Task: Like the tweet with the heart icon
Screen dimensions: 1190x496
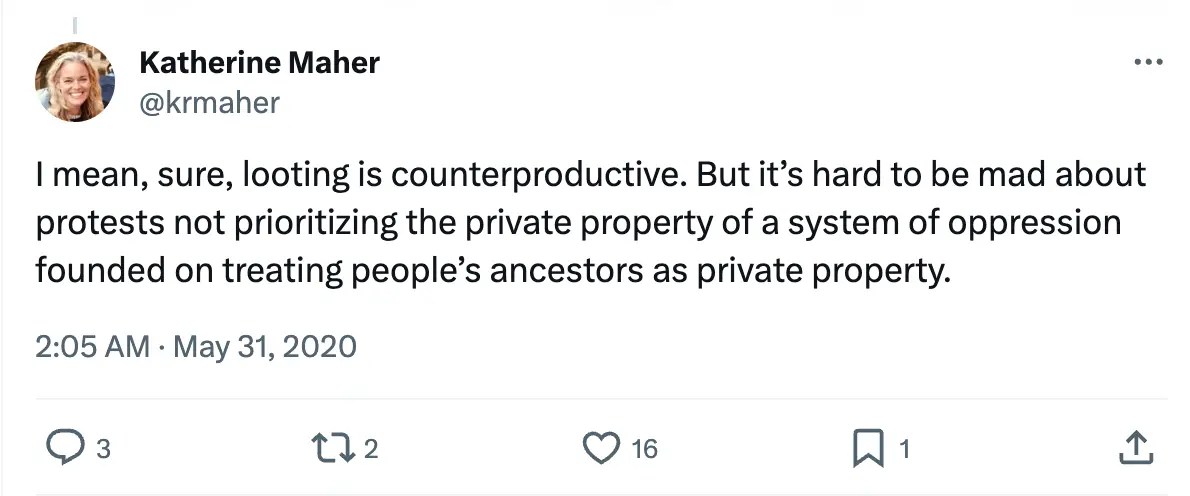Action: coord(600,449)
